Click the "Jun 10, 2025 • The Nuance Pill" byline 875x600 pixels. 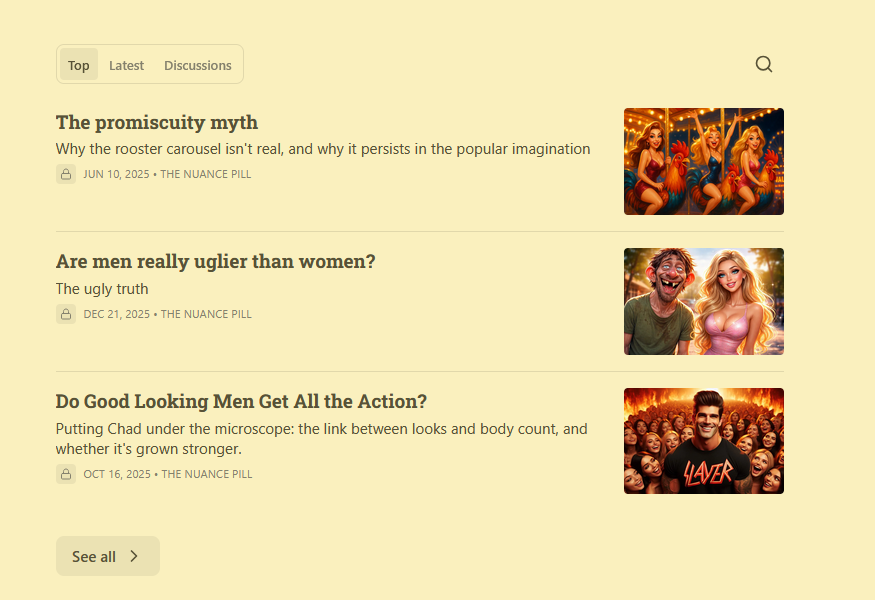pyautogui.click(x=167, y=174)
